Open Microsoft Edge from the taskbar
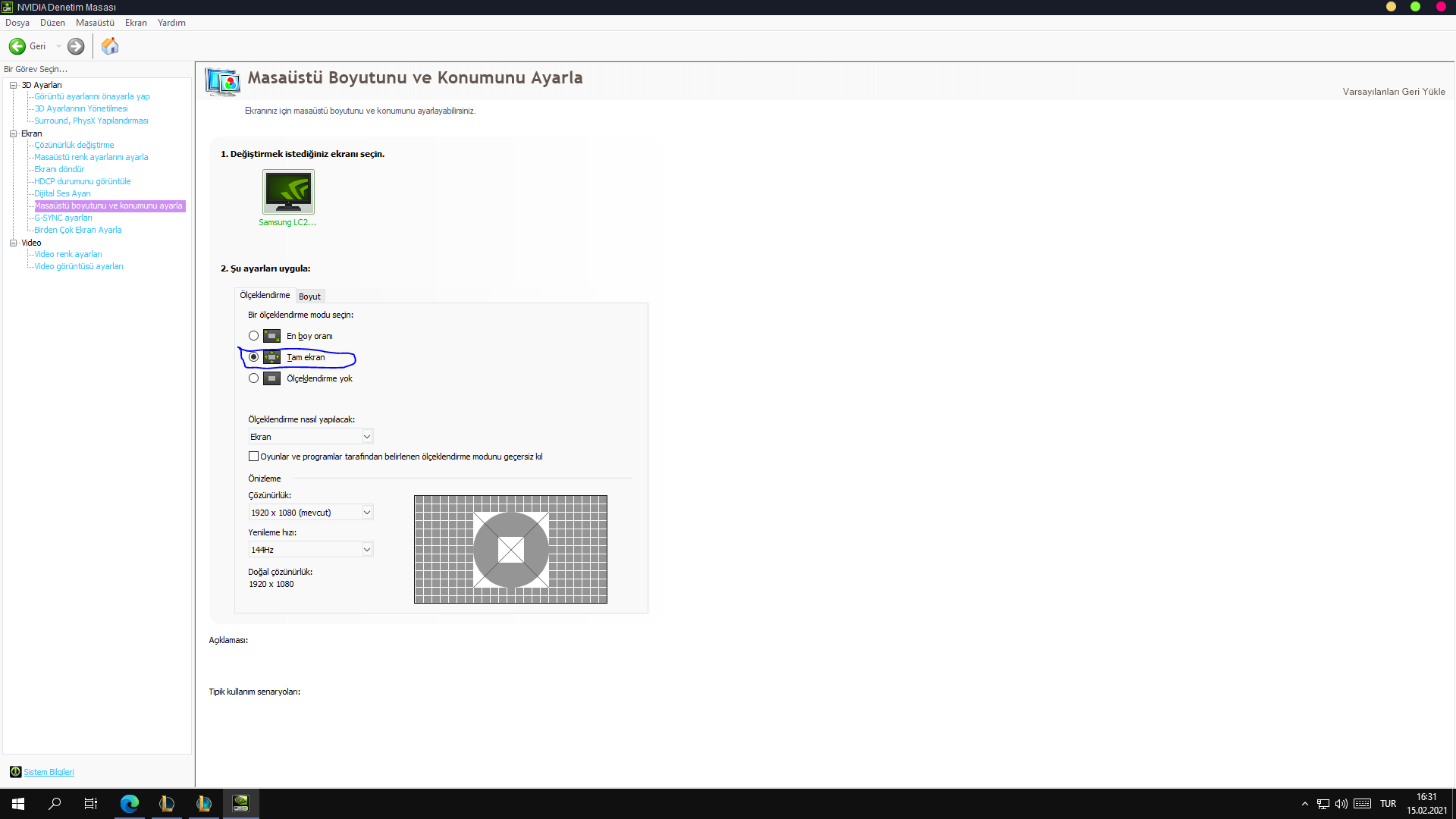1456x819 pixels. 130,804
